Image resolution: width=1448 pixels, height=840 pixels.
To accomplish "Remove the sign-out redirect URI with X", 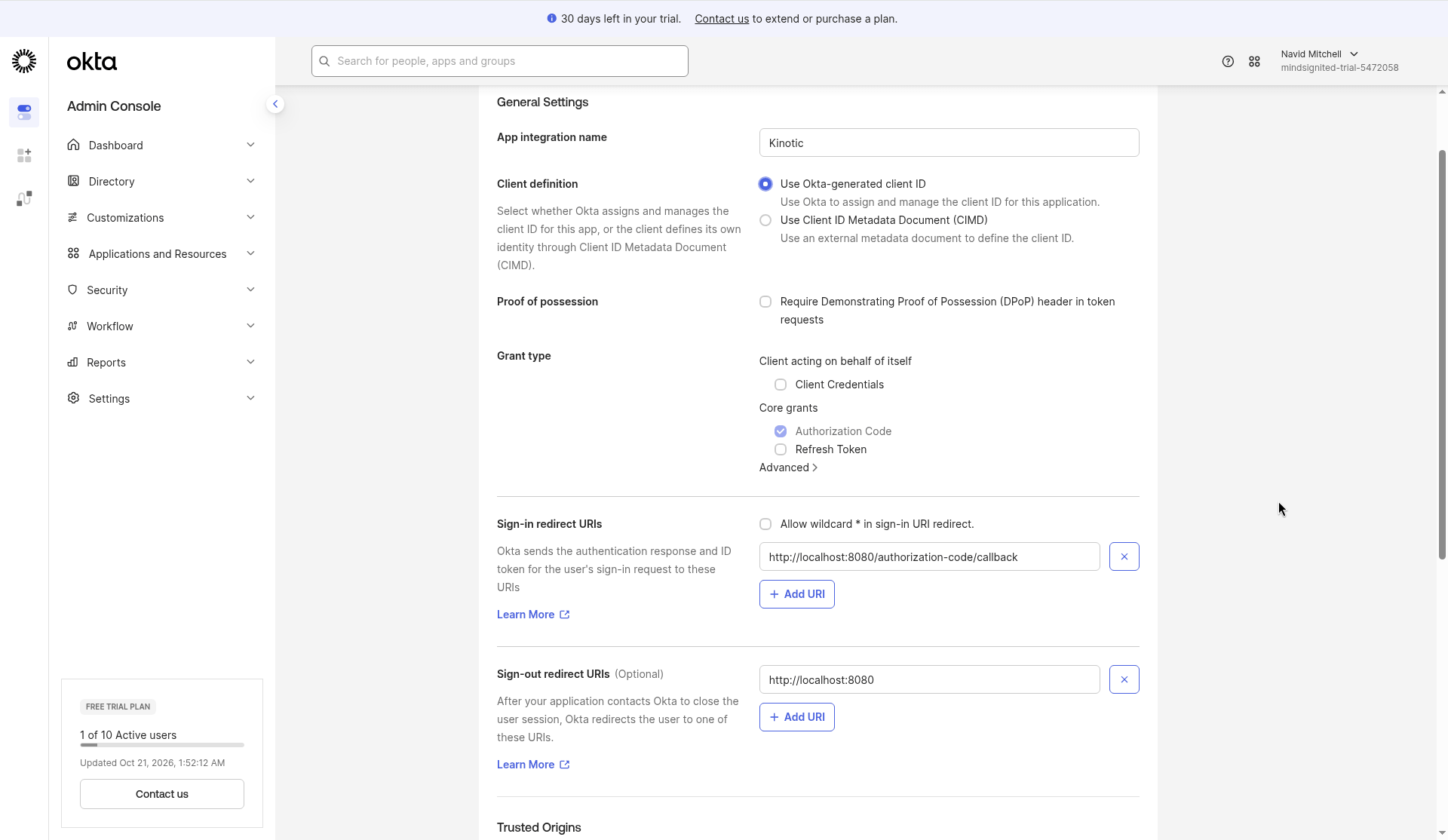I will pos(1124,679).
